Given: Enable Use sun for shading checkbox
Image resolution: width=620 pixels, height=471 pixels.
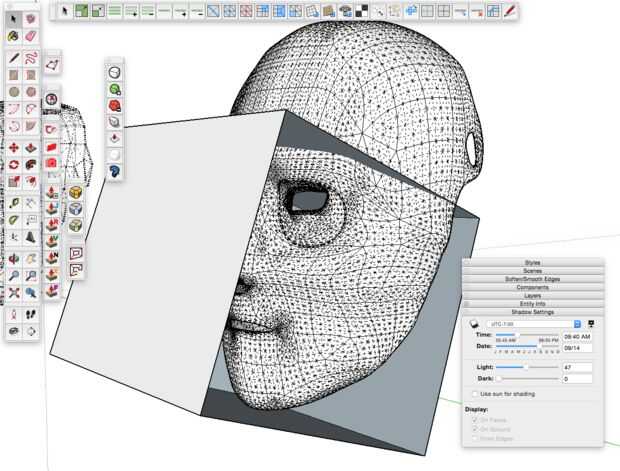Looking at the screenshot, I should tap(475, 394).
